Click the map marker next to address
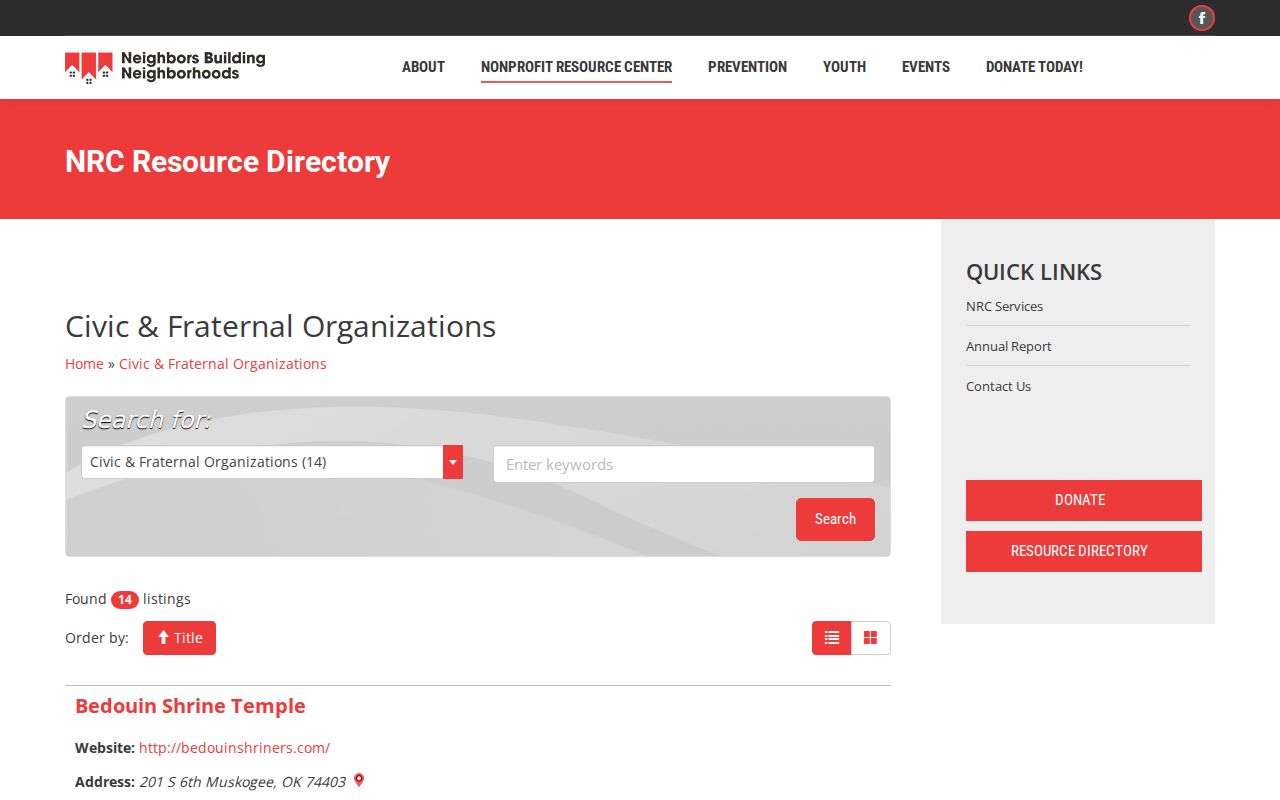Viewport: 1280px width, 800px height. point(359,780)
